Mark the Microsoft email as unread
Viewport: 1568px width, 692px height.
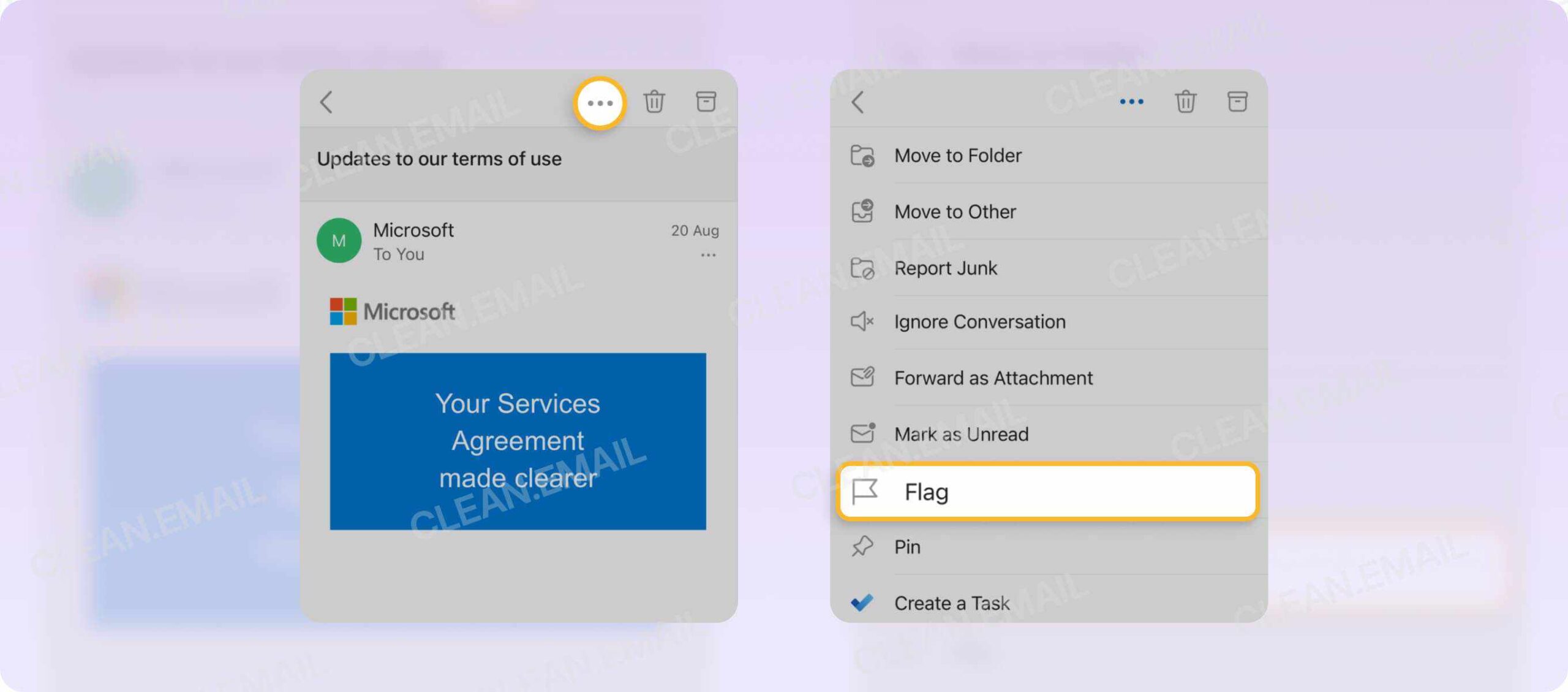pos(962,434)
